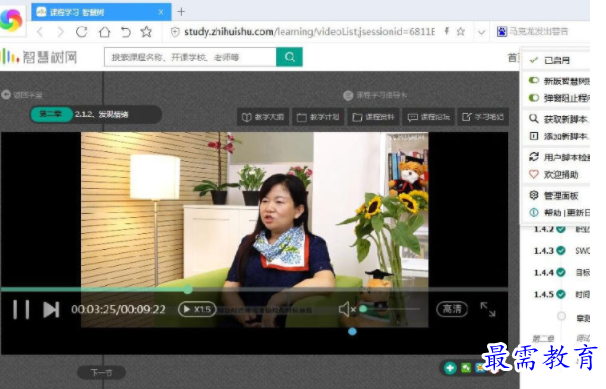Bookmark page with address bar star
The image size is (606, 389).
[x=461, y=32]
